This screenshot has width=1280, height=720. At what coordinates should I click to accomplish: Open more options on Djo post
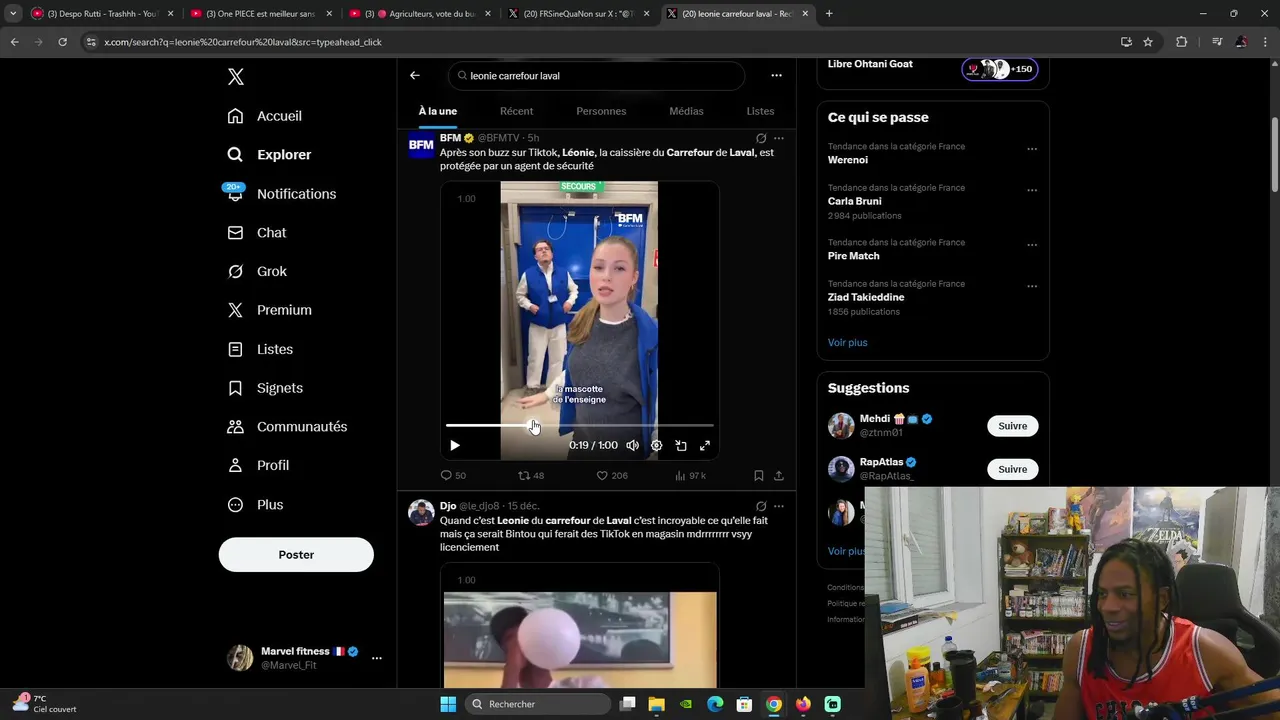click(x=779, y=506)
